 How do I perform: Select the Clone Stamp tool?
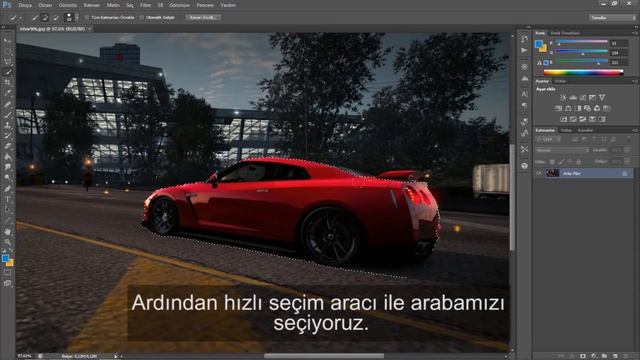7,125
